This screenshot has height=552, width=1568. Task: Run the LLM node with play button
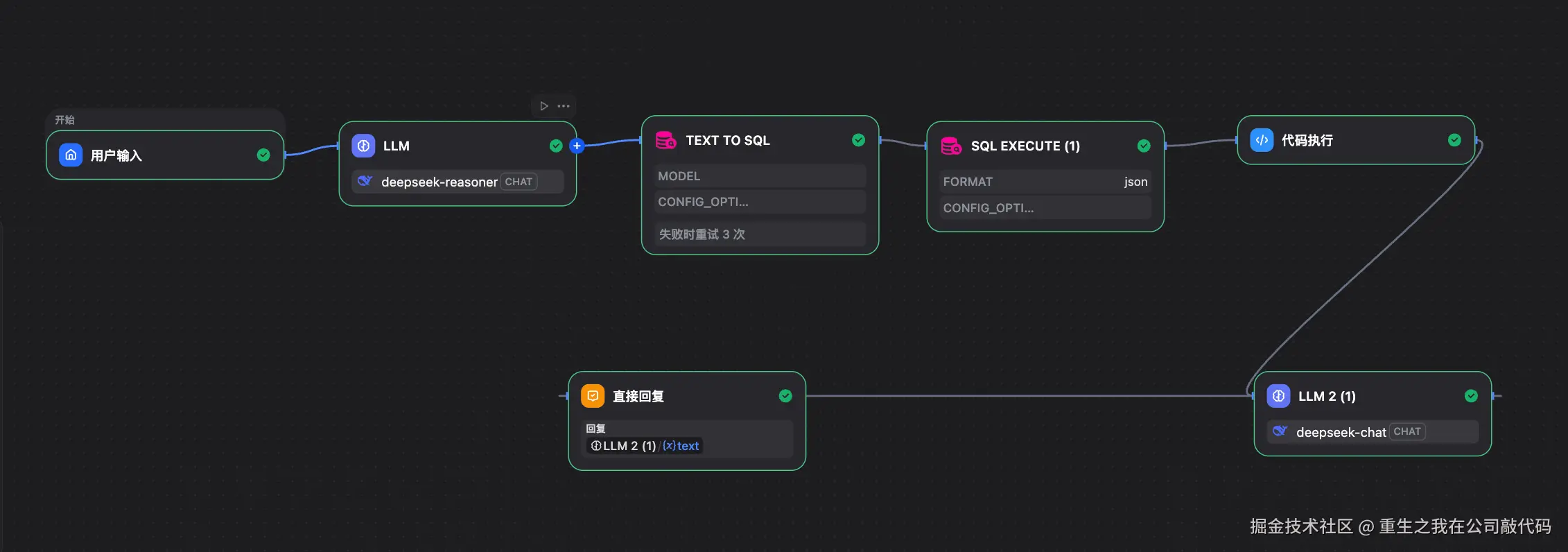point(544,106)
